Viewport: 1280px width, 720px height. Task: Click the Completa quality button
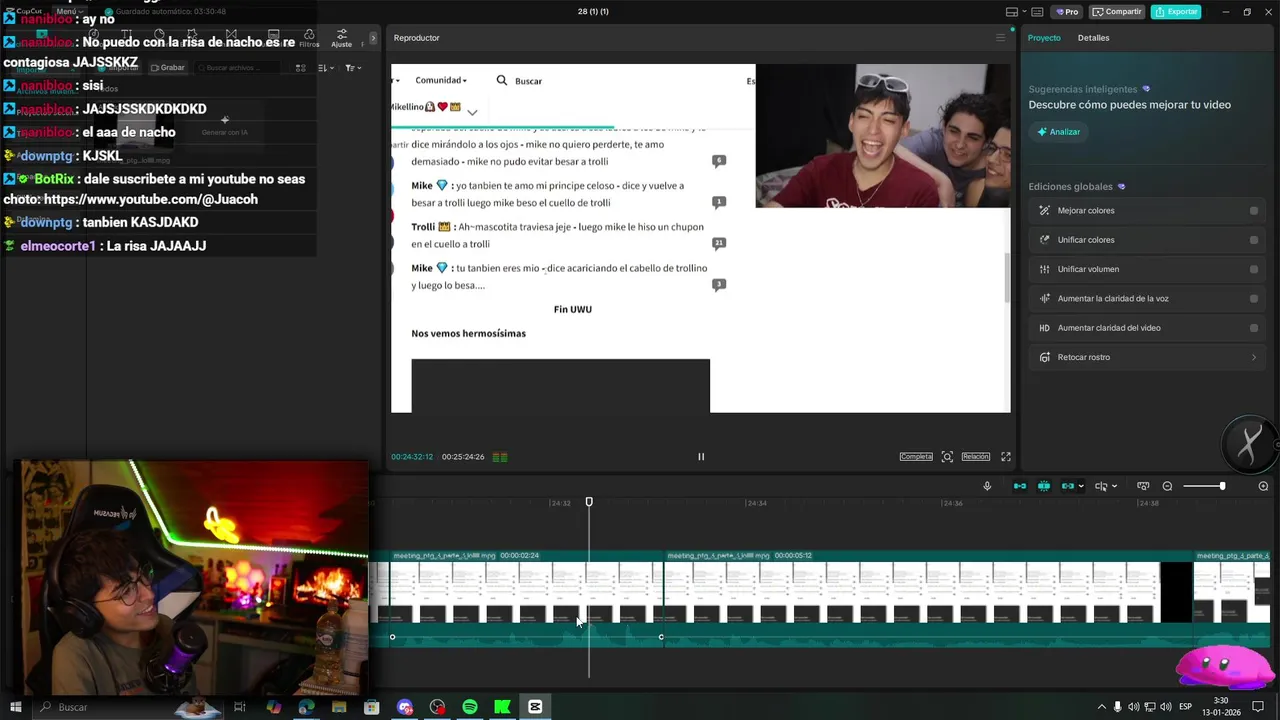[916, 457]
